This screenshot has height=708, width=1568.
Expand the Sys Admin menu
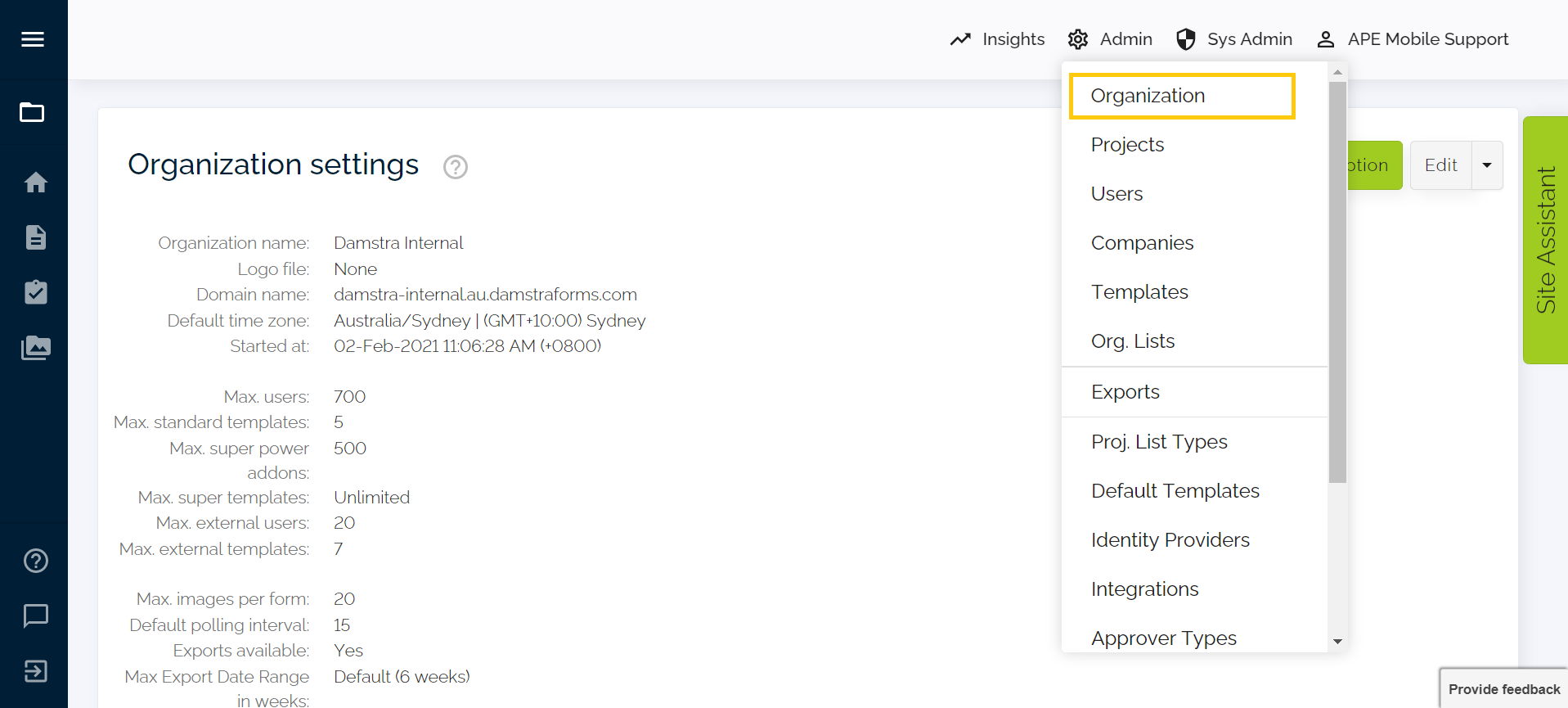pyautogui.click(x=1233, y=39)
